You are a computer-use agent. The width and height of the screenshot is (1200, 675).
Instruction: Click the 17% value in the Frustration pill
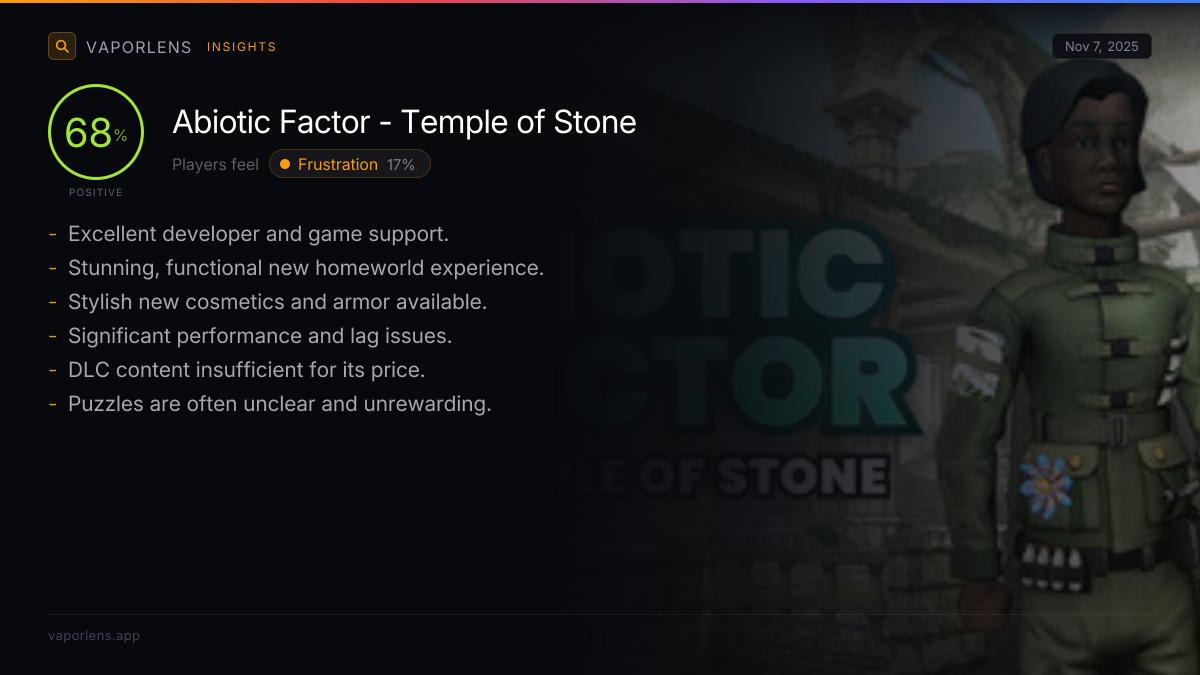tap(401, 164)
